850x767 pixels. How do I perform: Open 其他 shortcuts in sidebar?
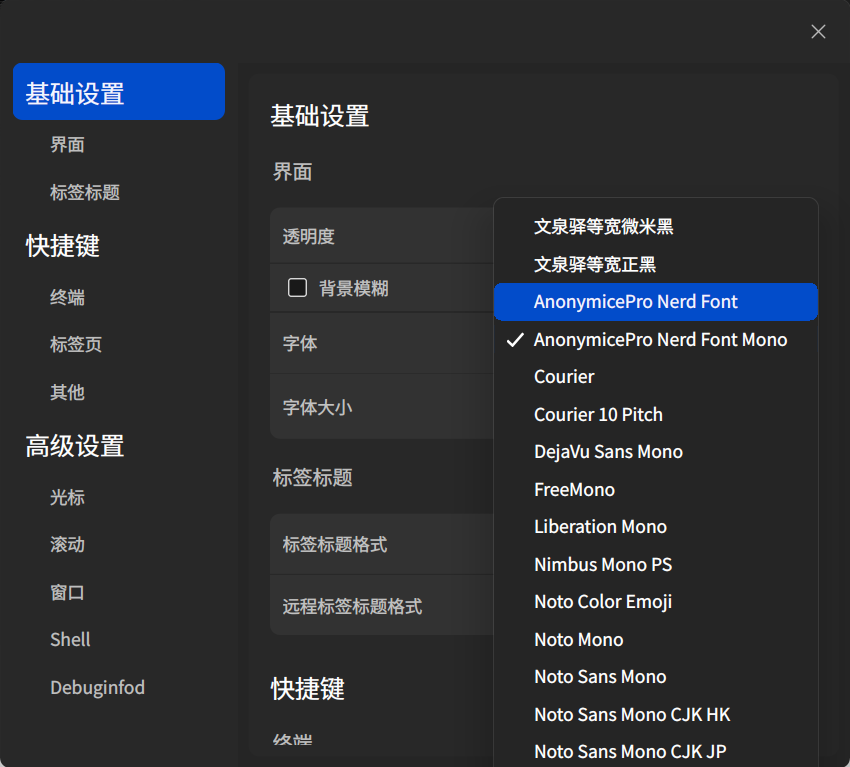point(67,392)
